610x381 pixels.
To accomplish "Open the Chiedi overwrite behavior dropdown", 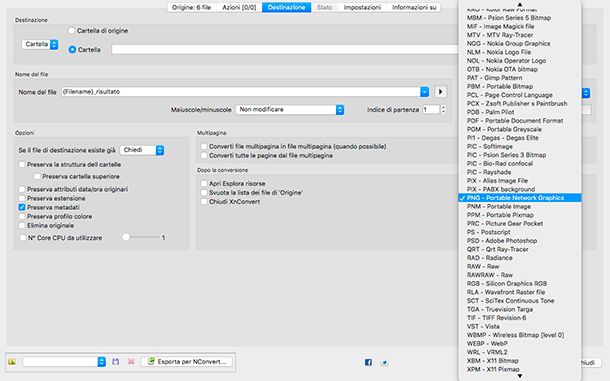I will coord(142,150).
